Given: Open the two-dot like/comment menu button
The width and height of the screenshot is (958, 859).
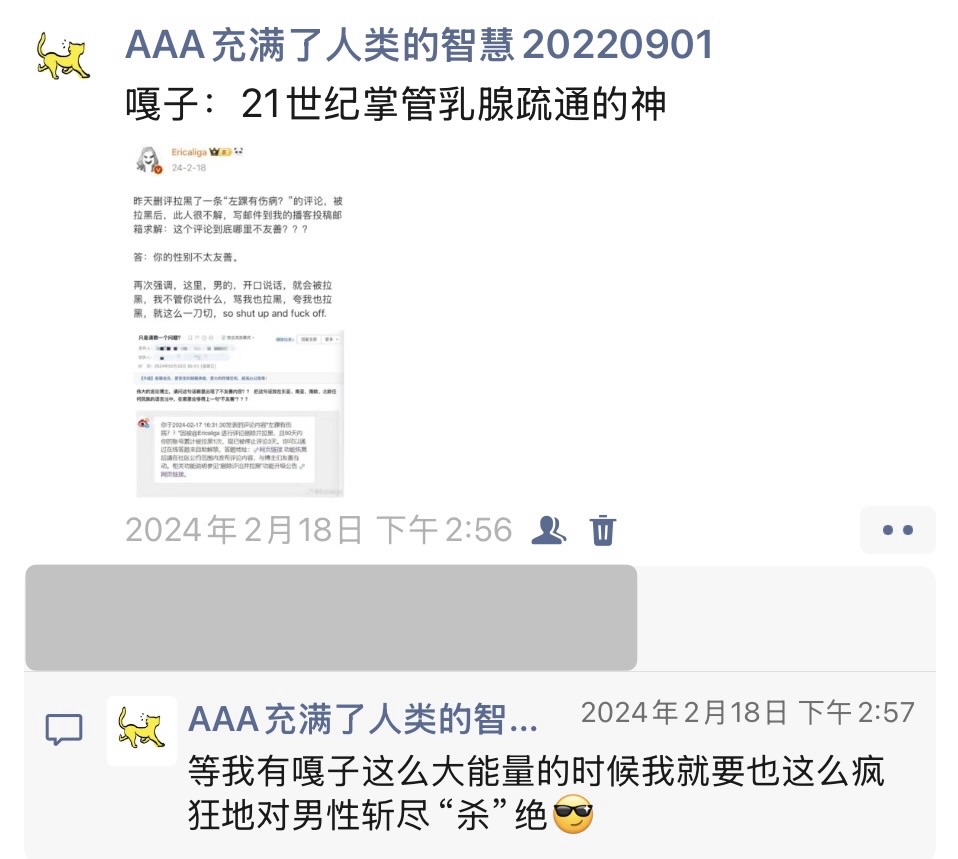Looking at the screenshot, I should 898,530.
